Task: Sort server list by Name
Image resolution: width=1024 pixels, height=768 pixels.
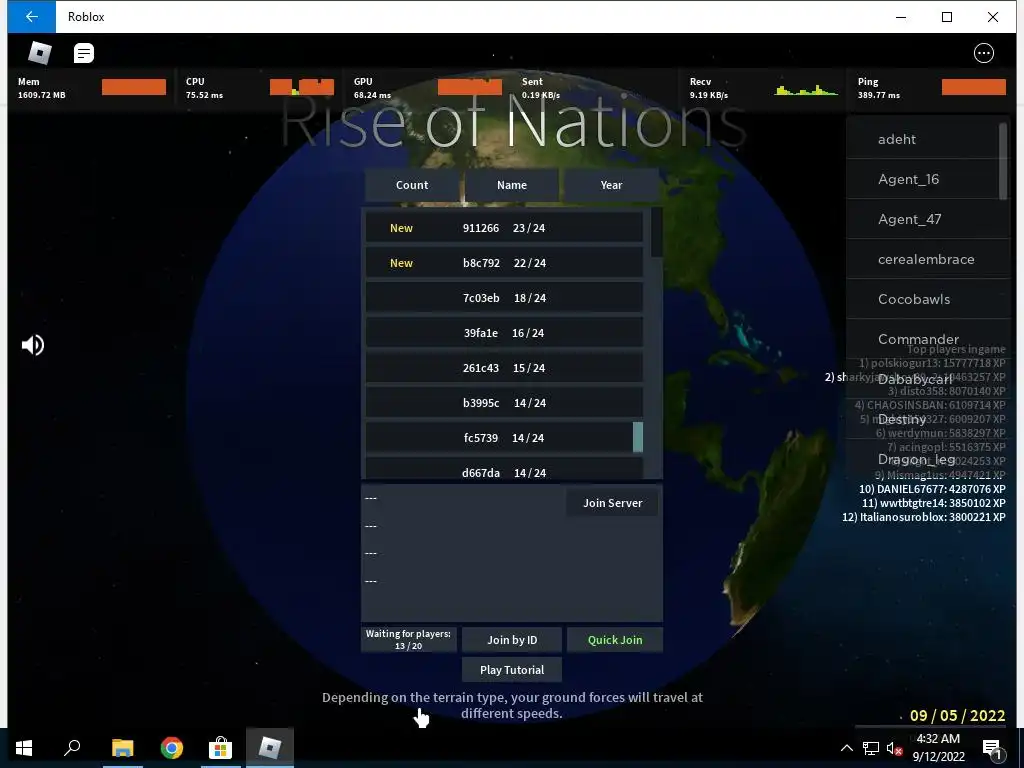Action: (512, 185)
